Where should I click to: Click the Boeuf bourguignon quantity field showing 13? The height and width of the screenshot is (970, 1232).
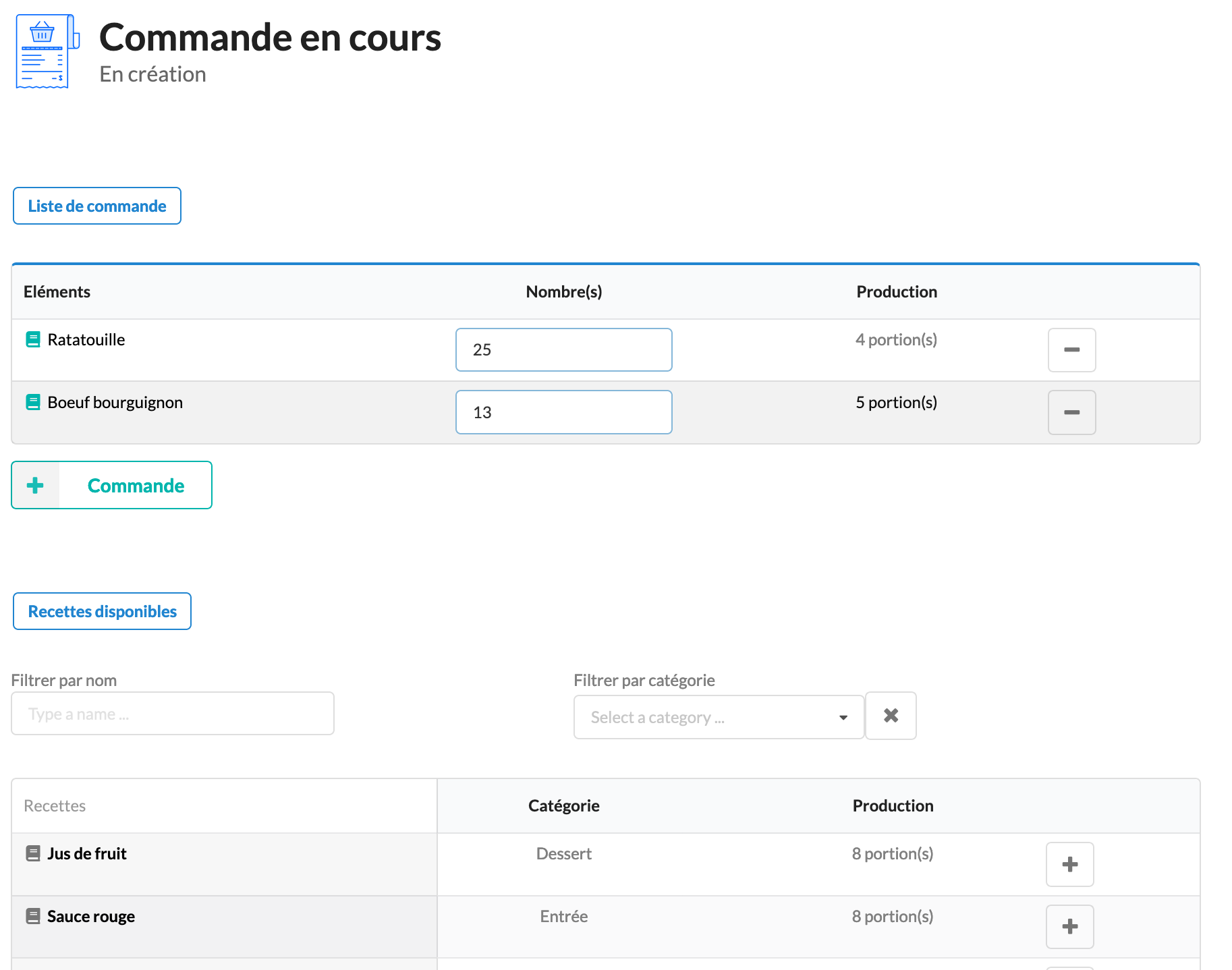pos(563,412)
